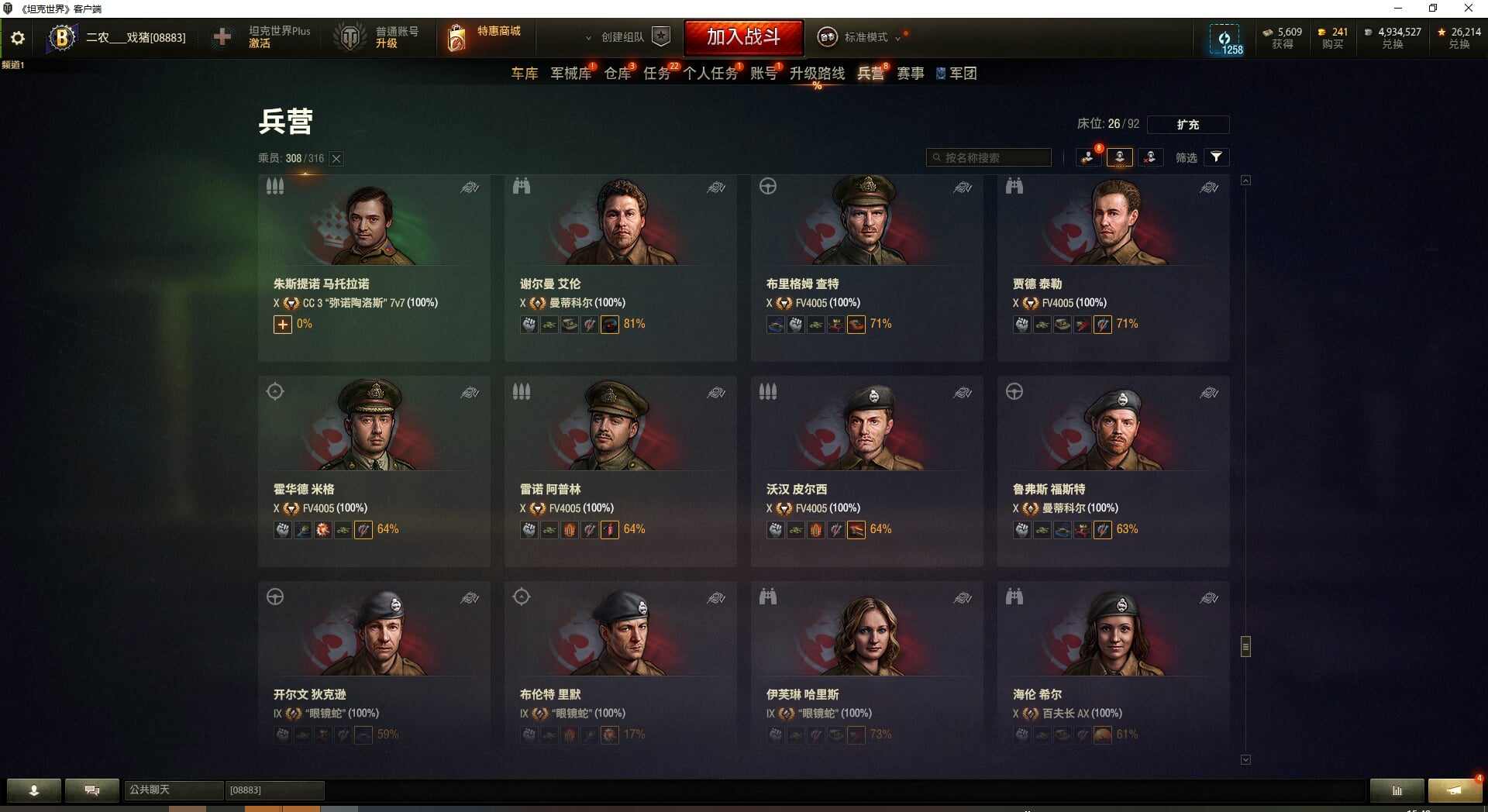Click the 特惠商城 shop bag icon
The width and height of the screenshot is (1488, 812).
tap(457, 37)
